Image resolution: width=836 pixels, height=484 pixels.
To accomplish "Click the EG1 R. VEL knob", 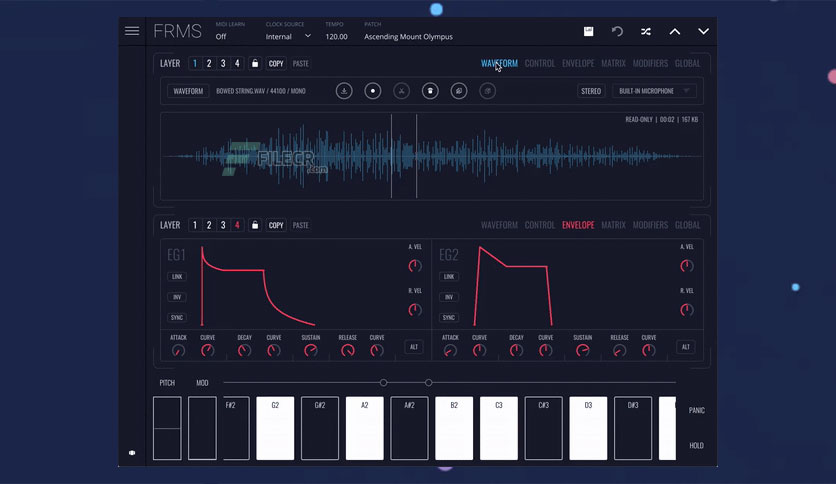I will pyautogui.click(x=415, y=309).
